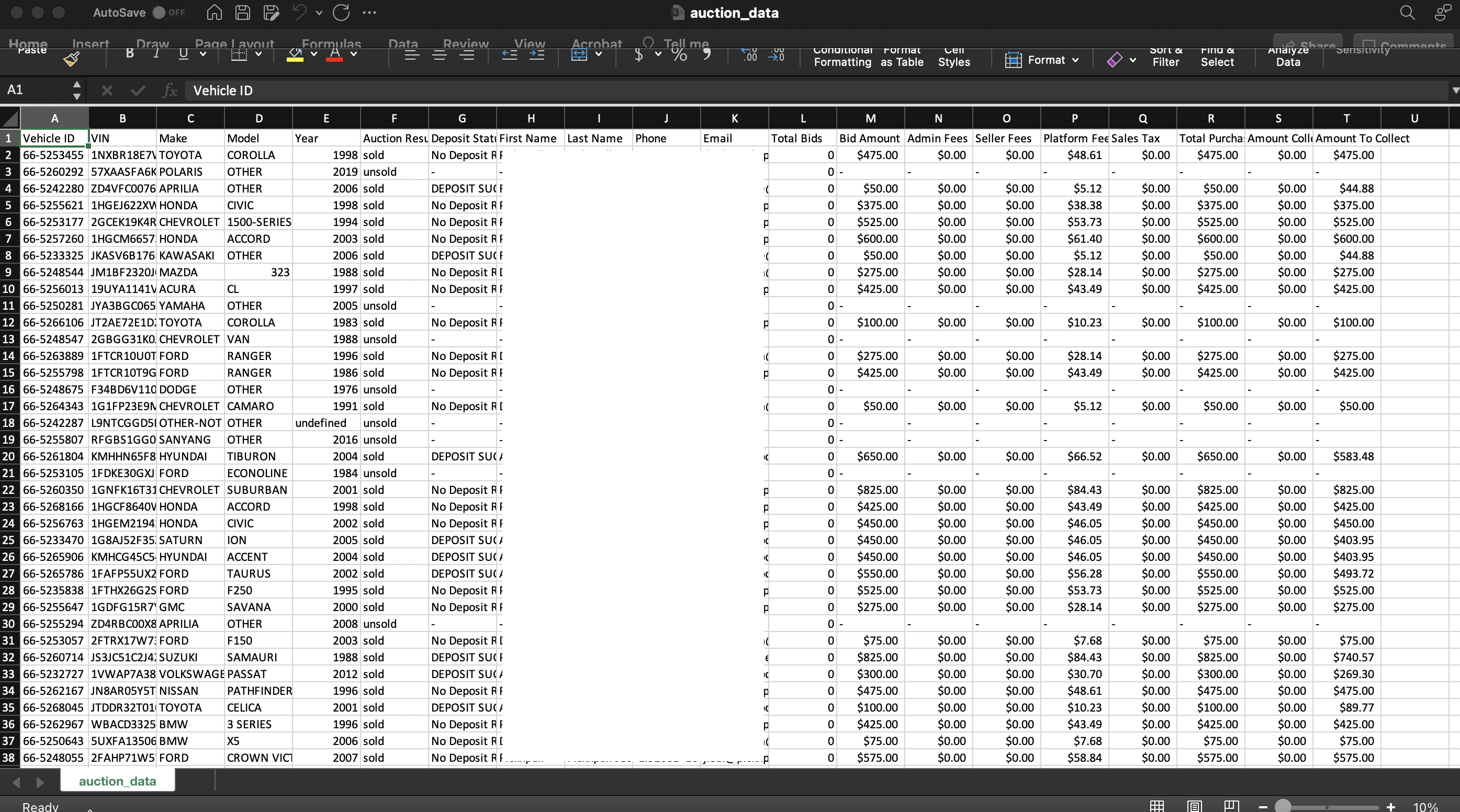The image size is (1460, 812).
Task: Apply cell borders with the border icon
Action: 239,54
